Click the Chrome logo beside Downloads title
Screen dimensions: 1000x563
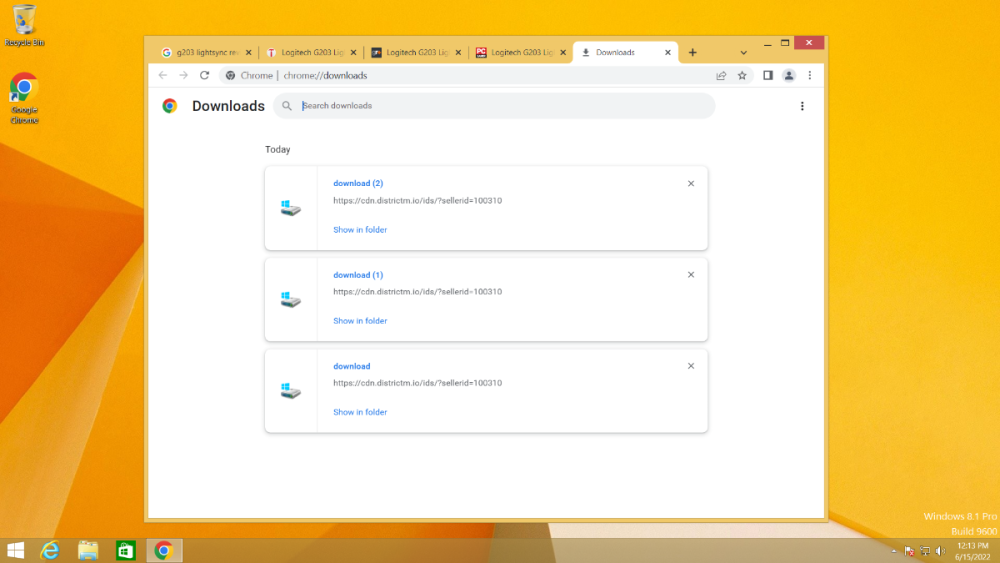170,106
